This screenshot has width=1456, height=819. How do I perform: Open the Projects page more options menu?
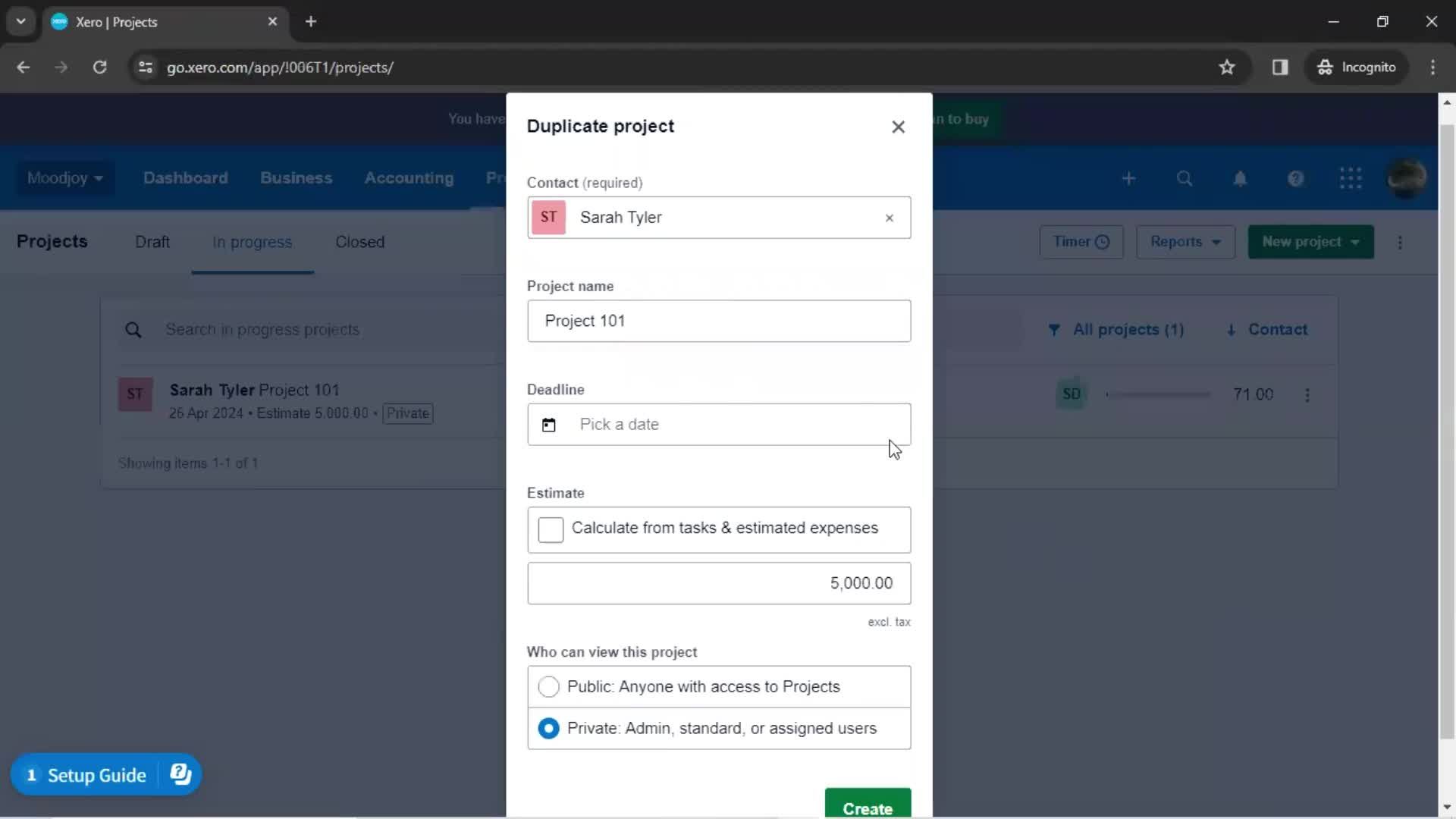(x=1400, y=242)
